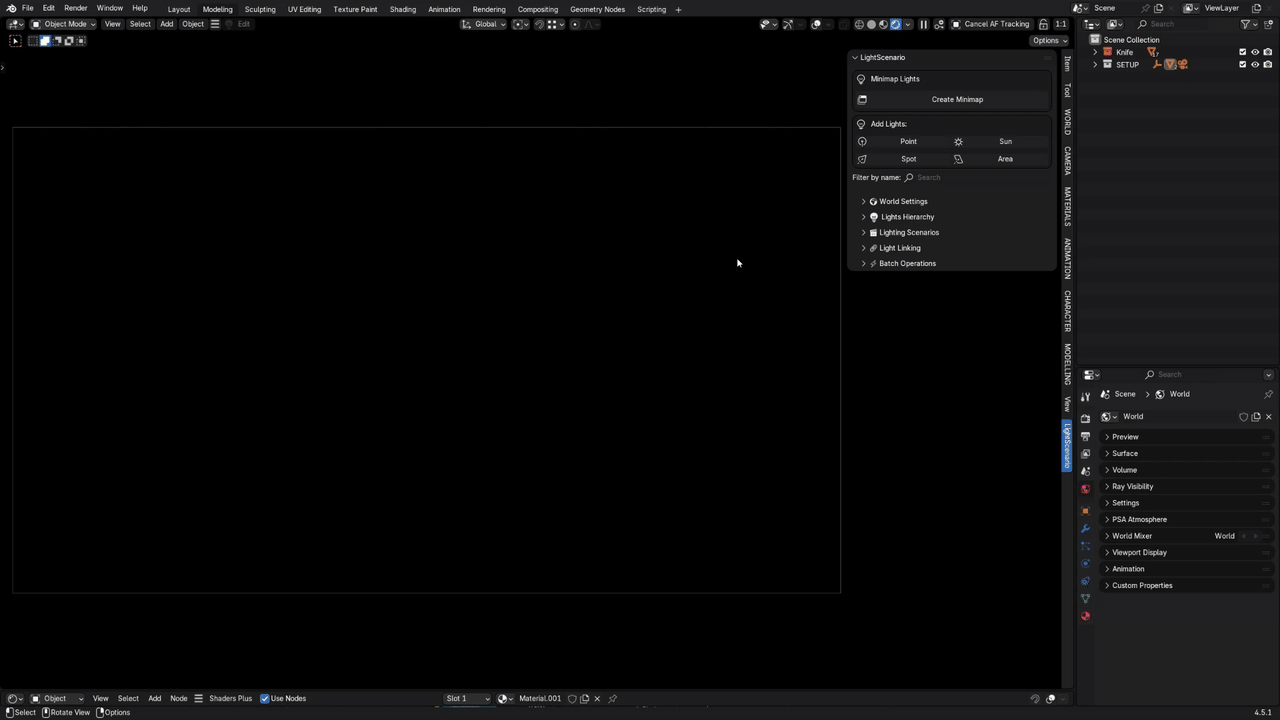Expand the PSA Atmosphere panel
The image size is (1280, 720).
[1186, 520]
